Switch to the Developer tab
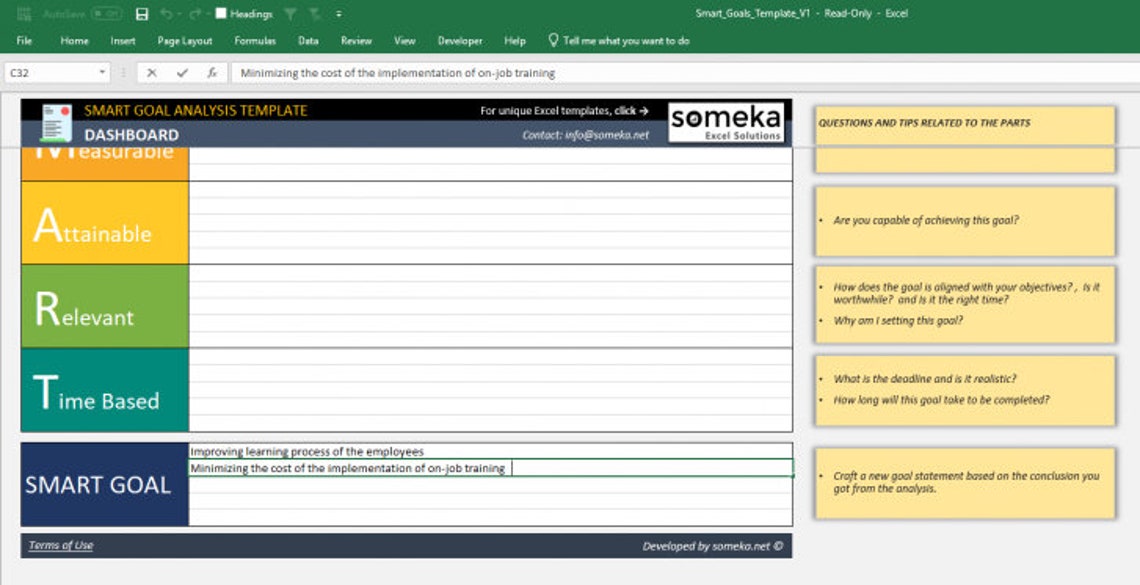 coord(460,41)
